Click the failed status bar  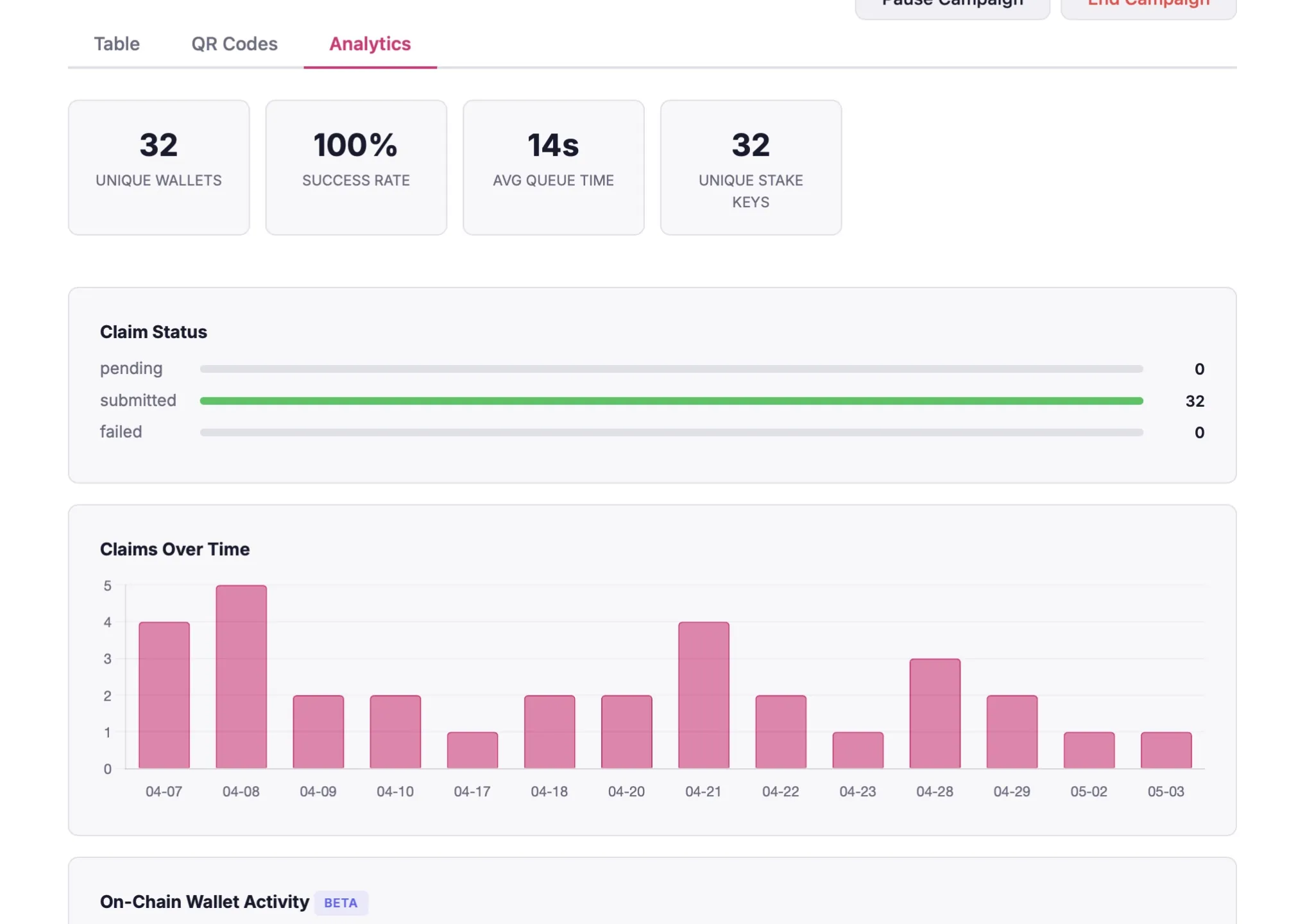[672, 432]
